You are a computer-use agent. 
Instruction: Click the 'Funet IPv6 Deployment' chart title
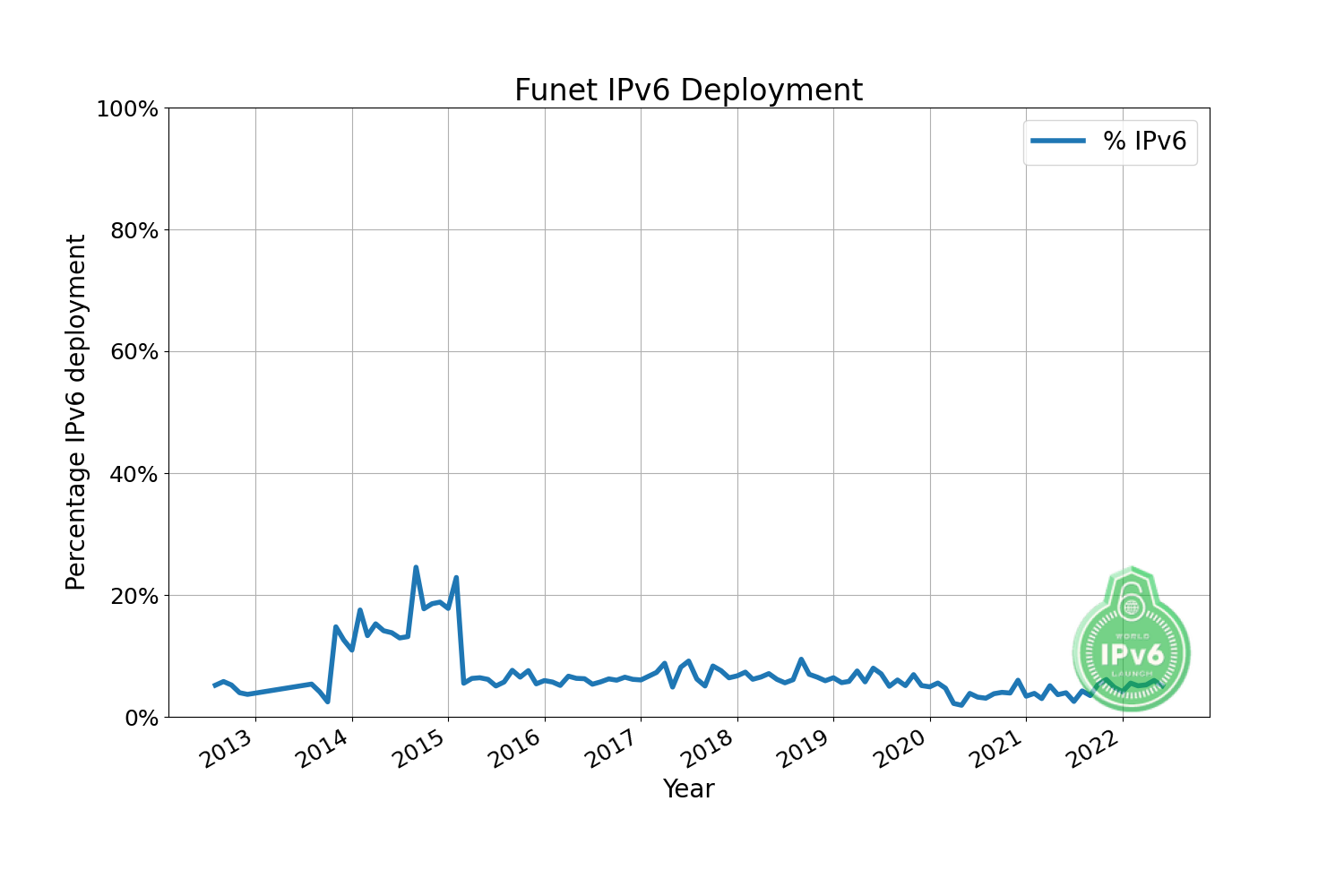pyautogui.click(x=688, y=90)
